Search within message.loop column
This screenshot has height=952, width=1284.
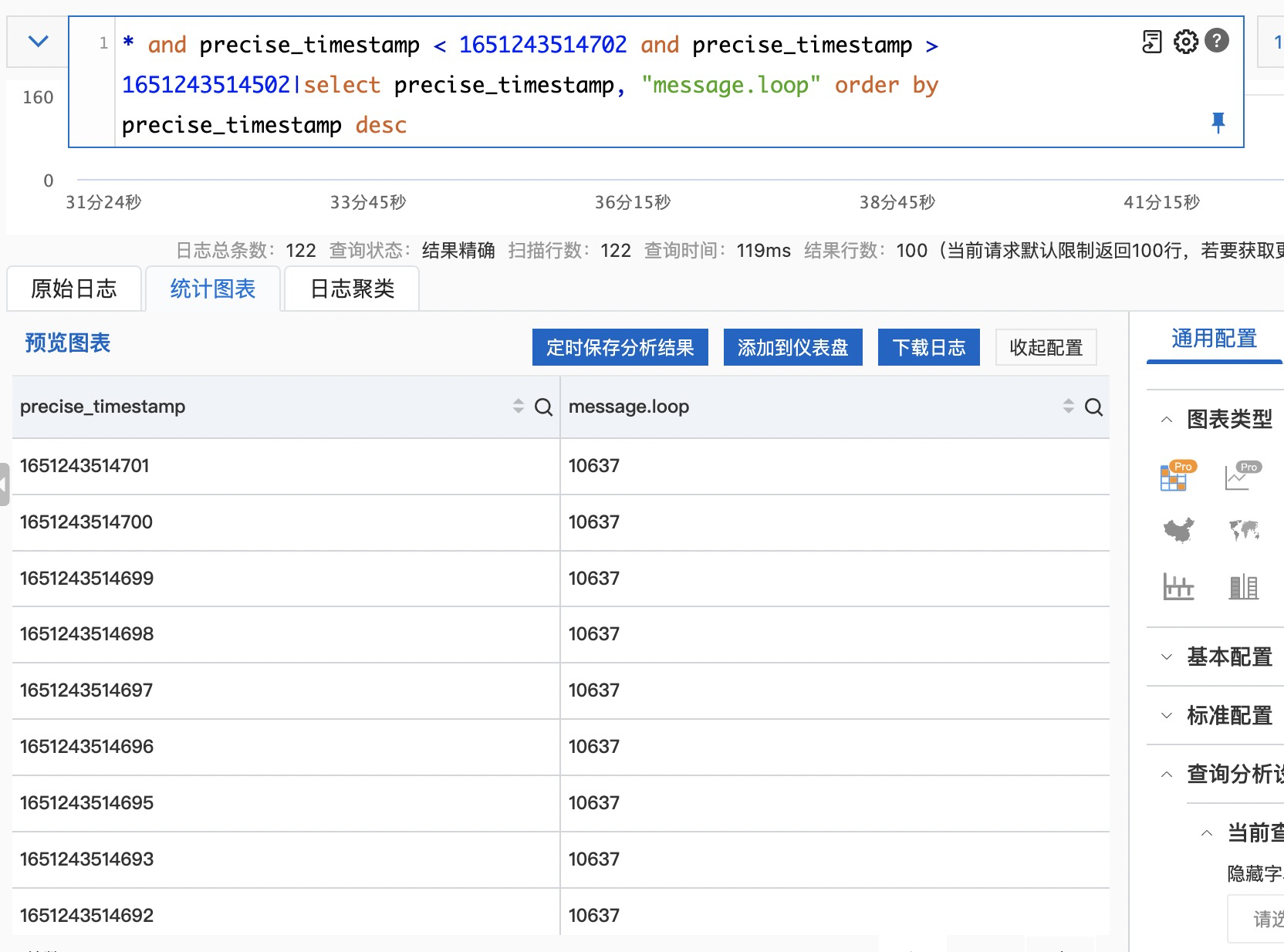click(1093, 407)
